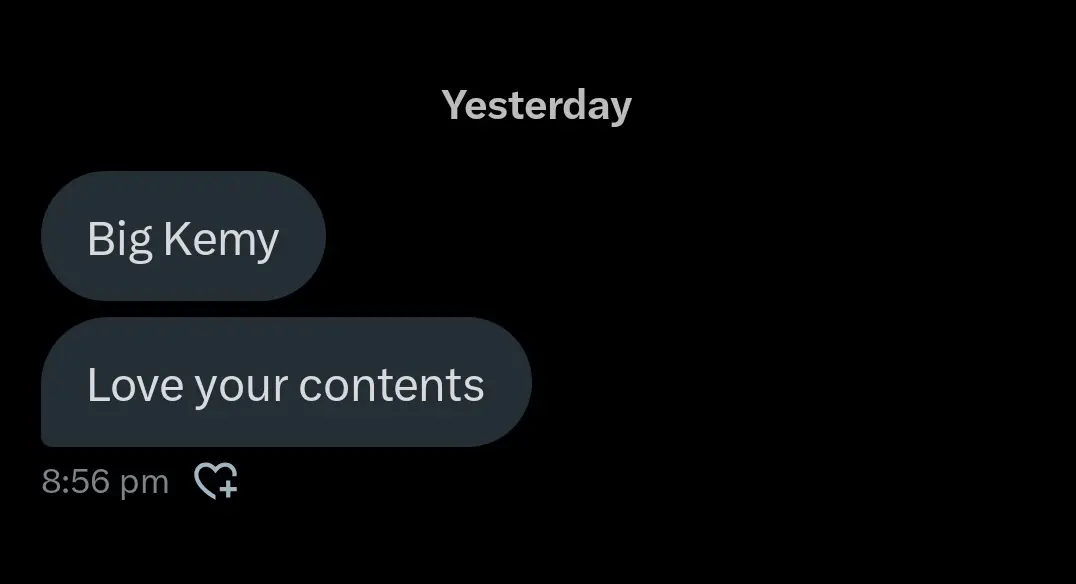The height and width of the screenshot is (584, 1076).
Task: Click the 'pm' part of the message time
Action: (144, 484)
